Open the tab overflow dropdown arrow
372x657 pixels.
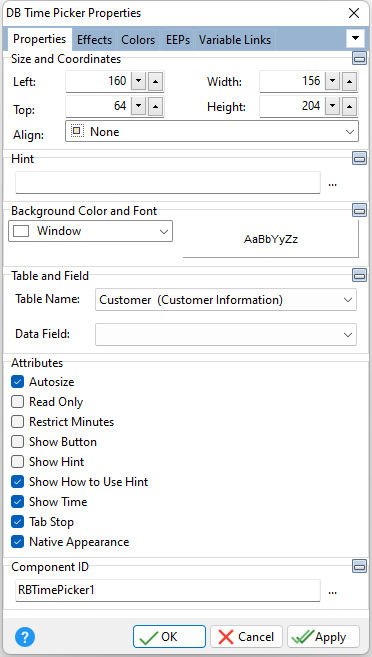tap(355, 39)
